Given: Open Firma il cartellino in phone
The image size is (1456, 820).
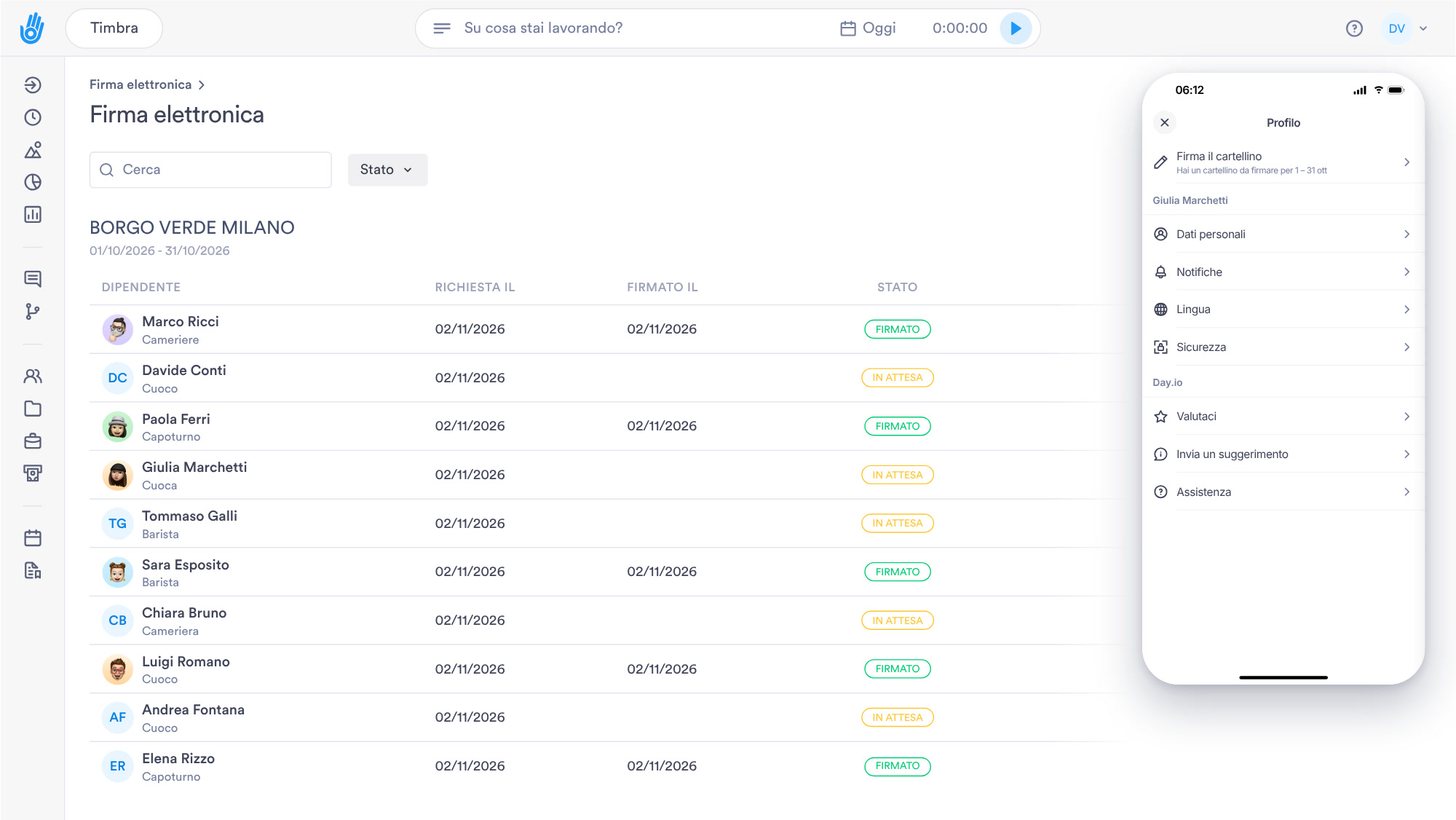Looking at the screenshot, I should [1283, 162].
